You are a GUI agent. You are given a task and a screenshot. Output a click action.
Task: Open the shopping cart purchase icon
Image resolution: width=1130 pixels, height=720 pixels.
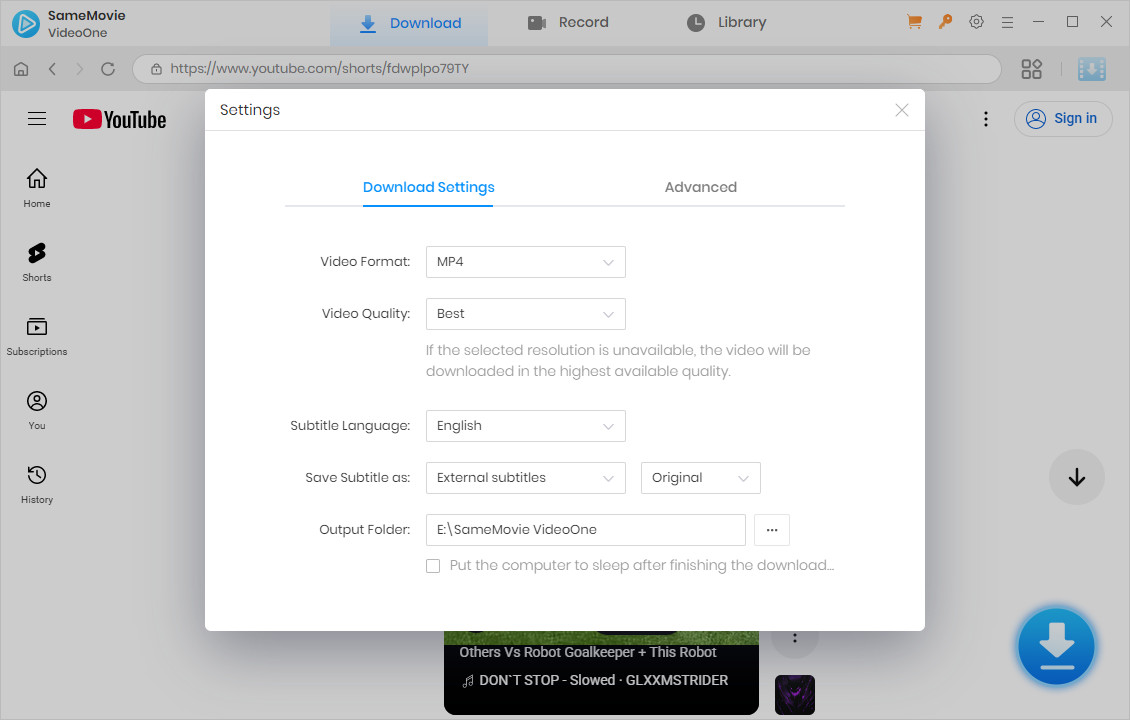[x=915, y=22]
